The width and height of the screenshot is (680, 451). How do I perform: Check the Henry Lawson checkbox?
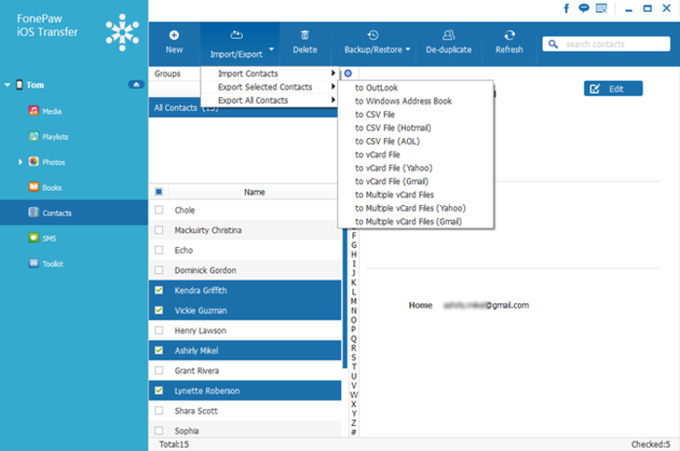click(159, 330)
